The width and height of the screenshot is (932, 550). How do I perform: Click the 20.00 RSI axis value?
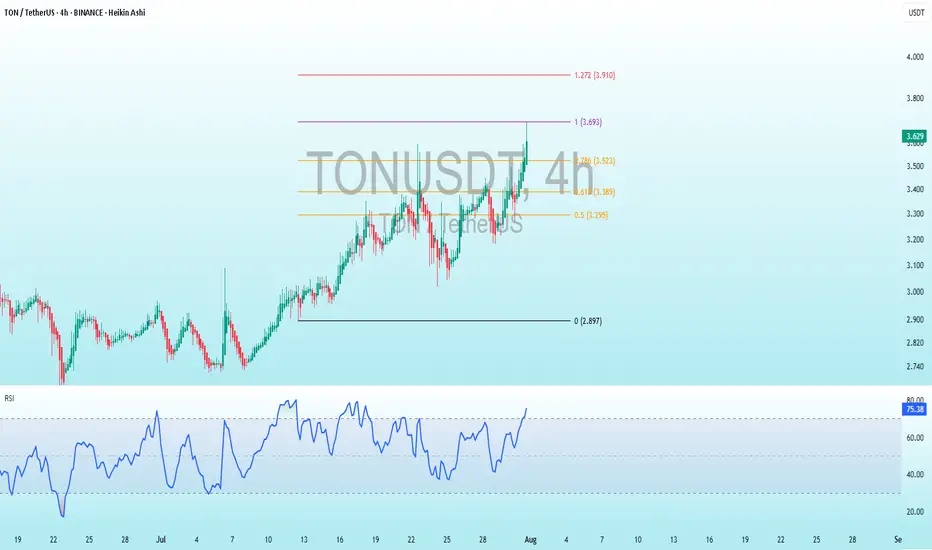tap(915, 512)
